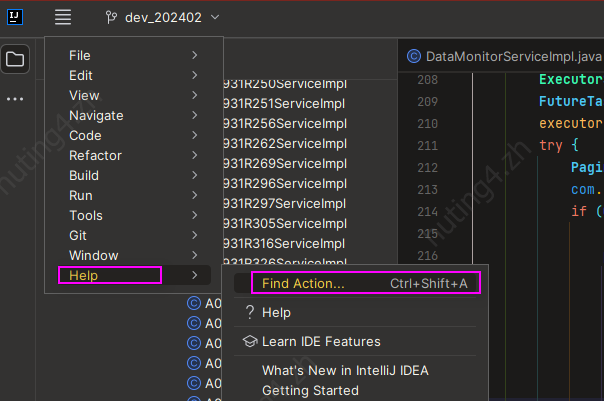Click editor line number 211

pyautogui.click(x=427, y=146)
